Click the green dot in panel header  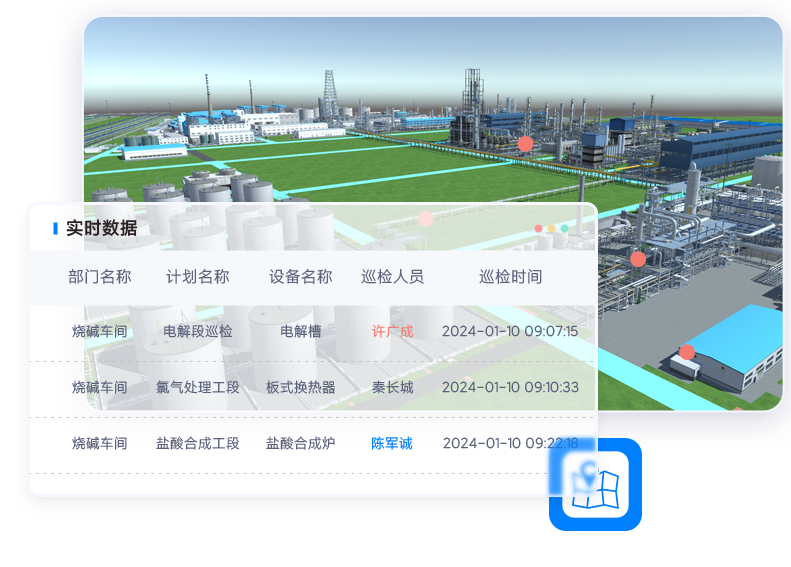tap(564, 229)
